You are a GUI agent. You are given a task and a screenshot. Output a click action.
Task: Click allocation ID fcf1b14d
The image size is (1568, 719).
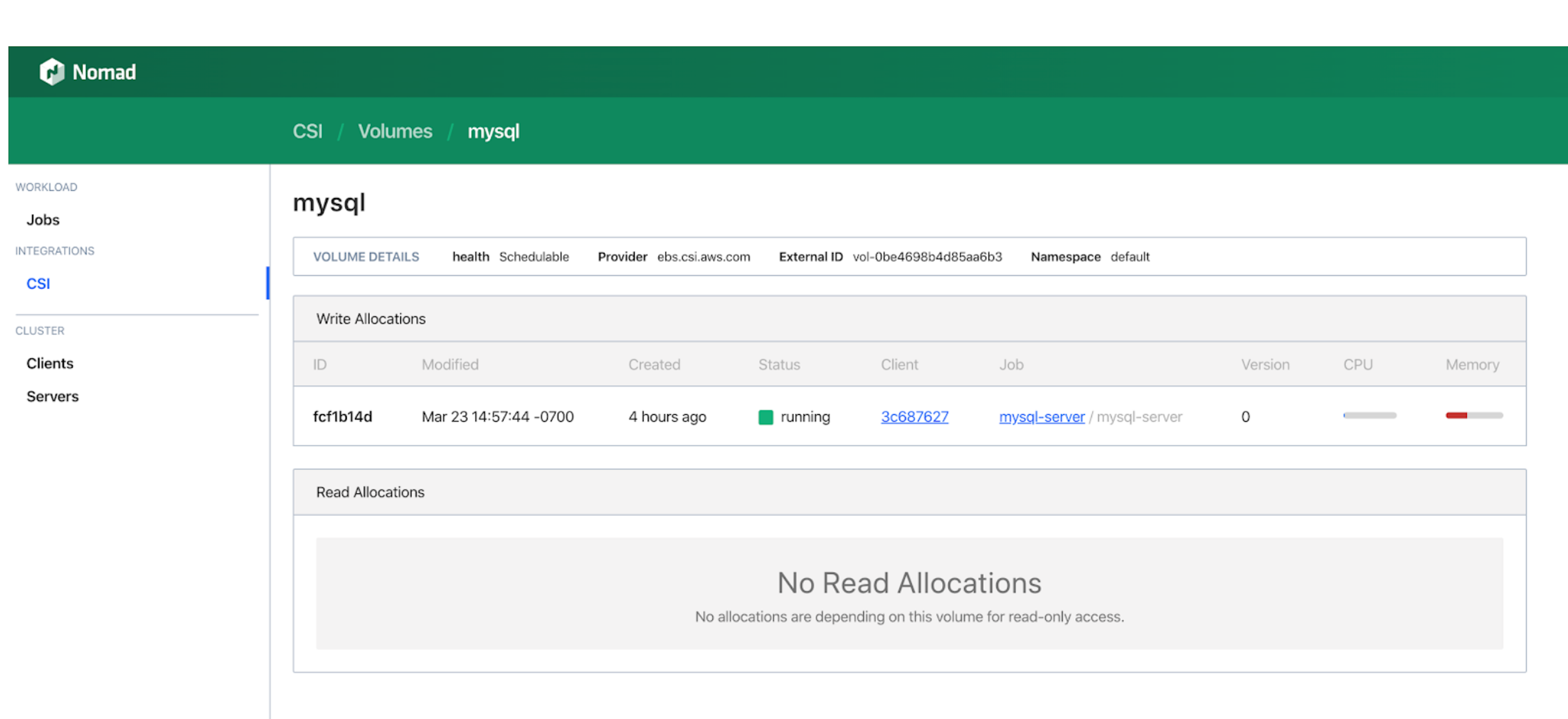coord(342,416)
